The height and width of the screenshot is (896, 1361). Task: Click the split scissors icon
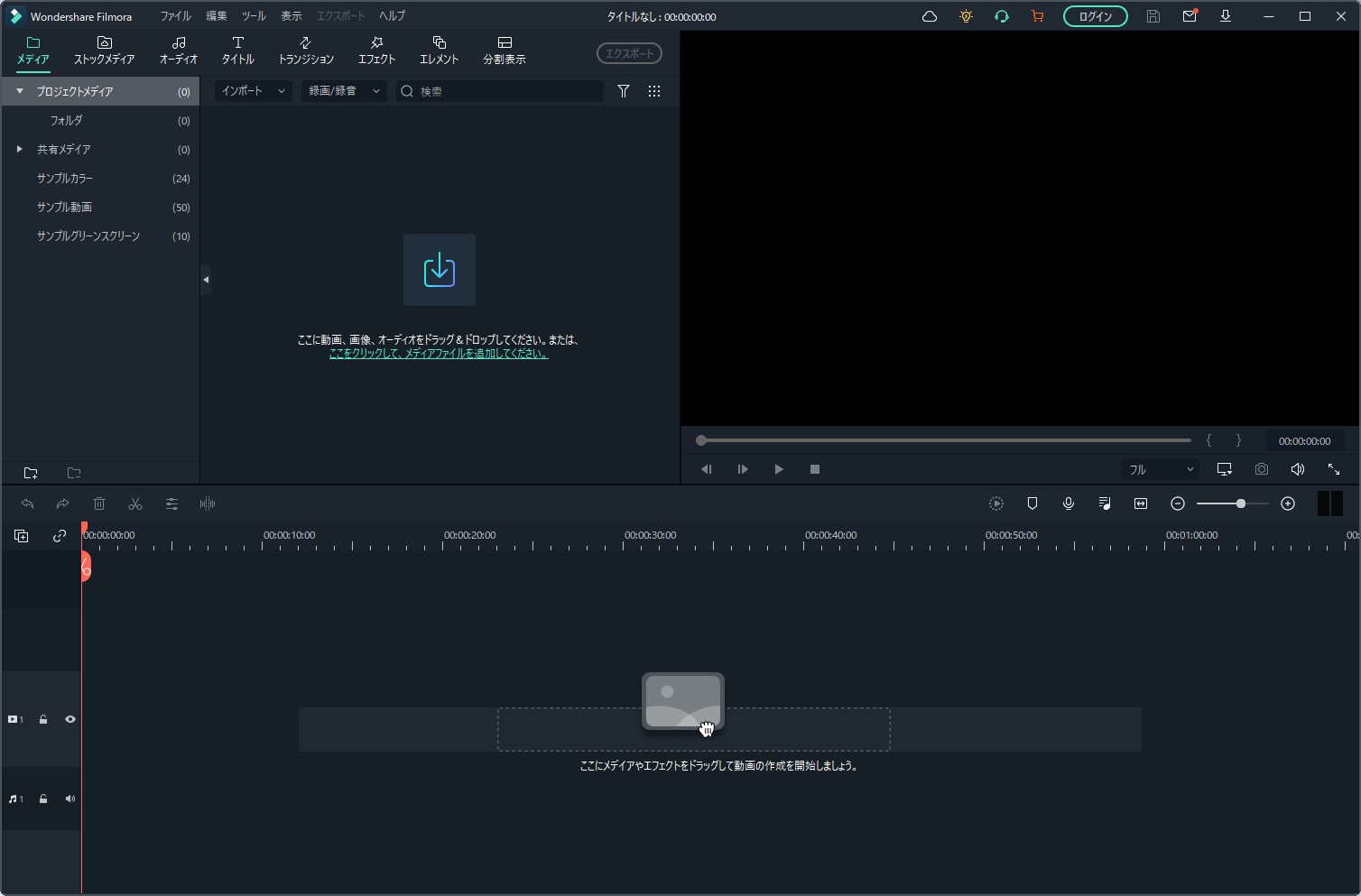(x=135, y=503)
